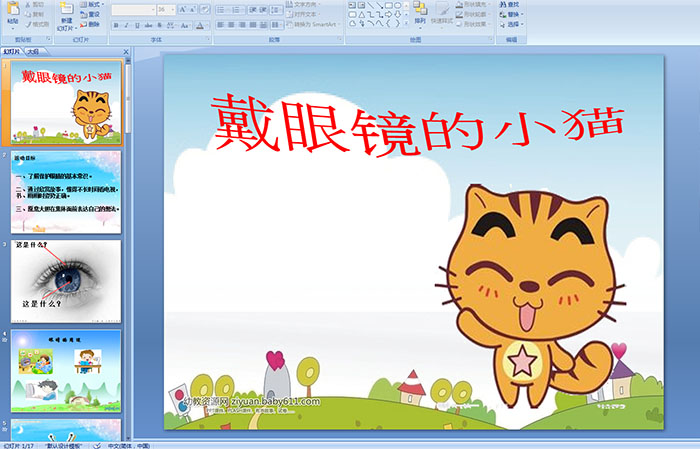Screen dimensions: 700x449
Task: Open Character Spacing options
Action: [x=171, y=25]
